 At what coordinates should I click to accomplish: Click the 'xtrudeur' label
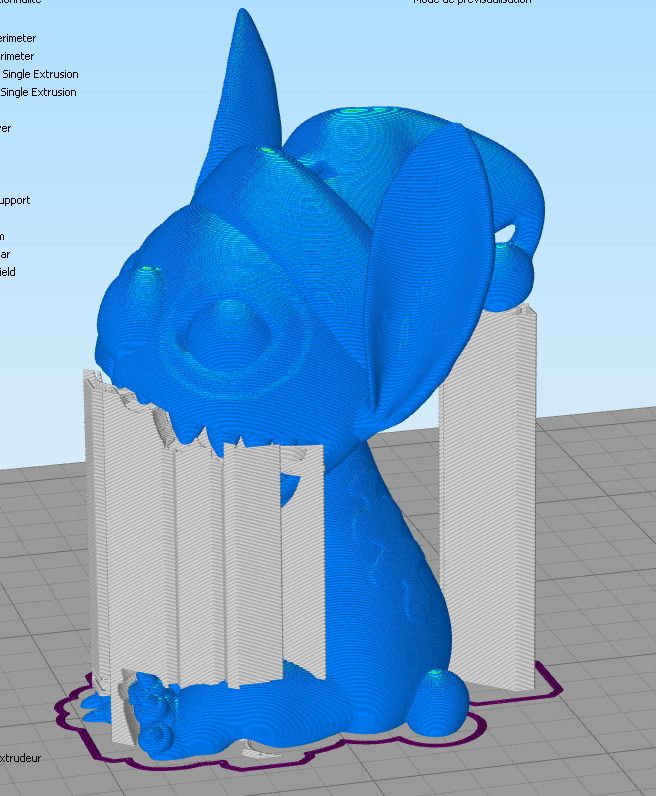[x=20, y=758]
